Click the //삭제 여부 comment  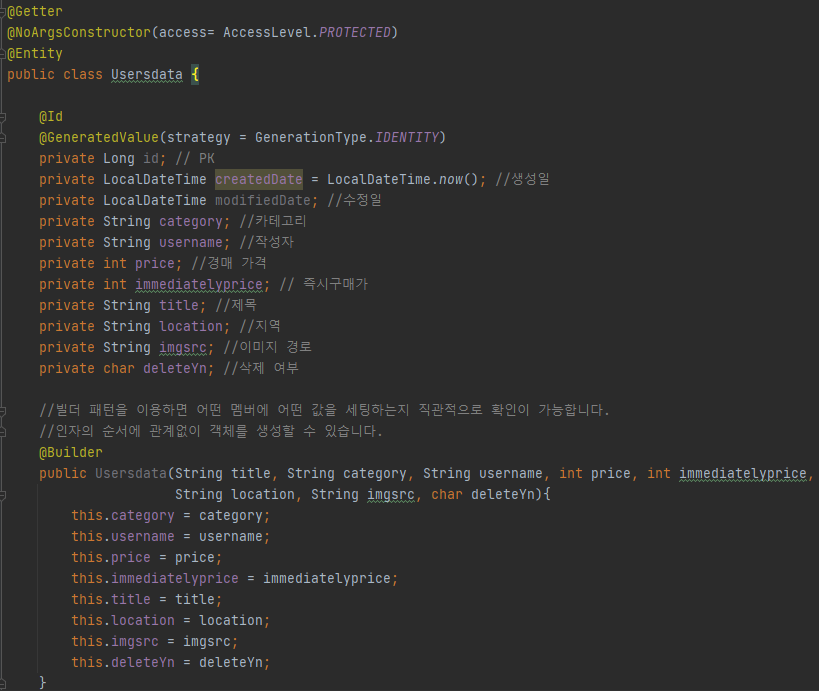(x=261, y=368)
